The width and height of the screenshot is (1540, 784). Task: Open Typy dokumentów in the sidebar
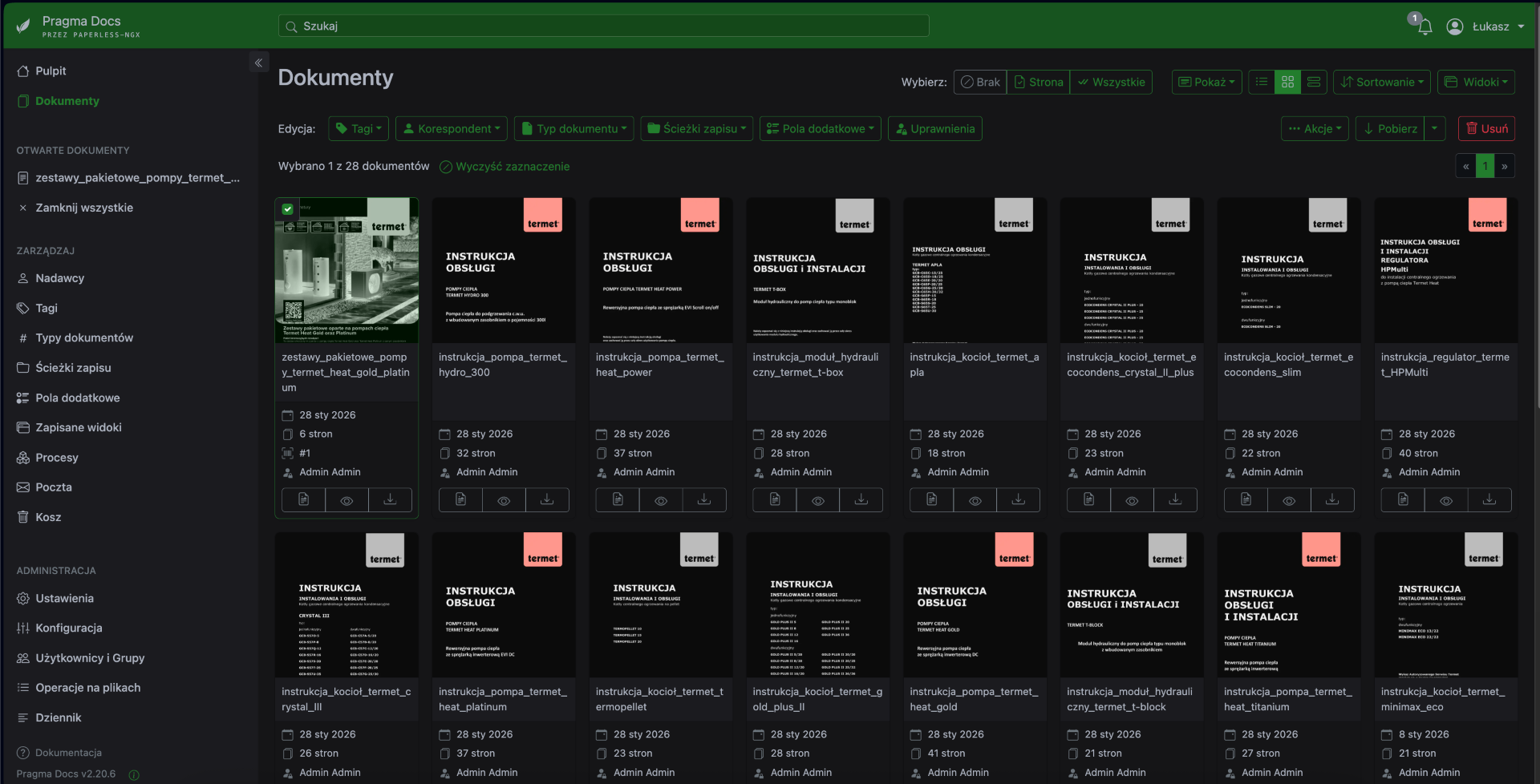84,337
